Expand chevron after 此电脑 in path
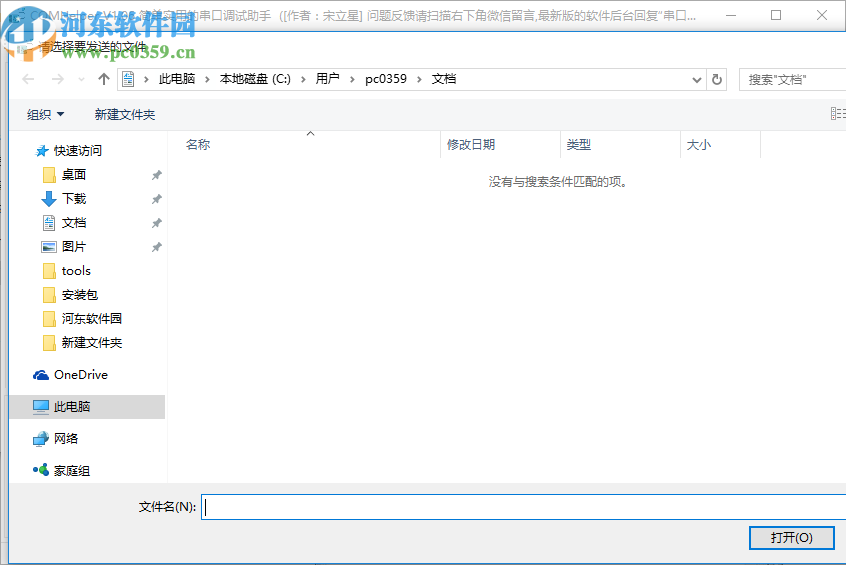 (207, 80)
